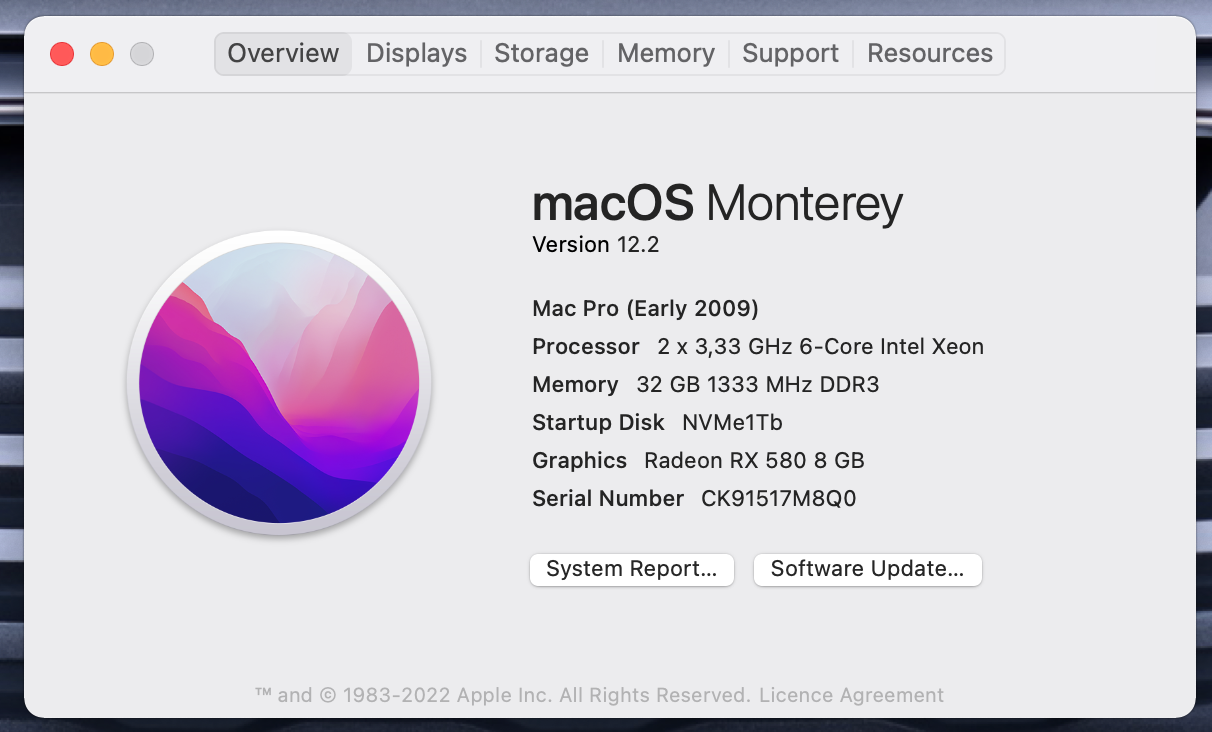Click the 32 GB 1333 MHz DDR3 memory value
Image resolution: width=1212 pixels, height=732 pixels.
[757, 384]
